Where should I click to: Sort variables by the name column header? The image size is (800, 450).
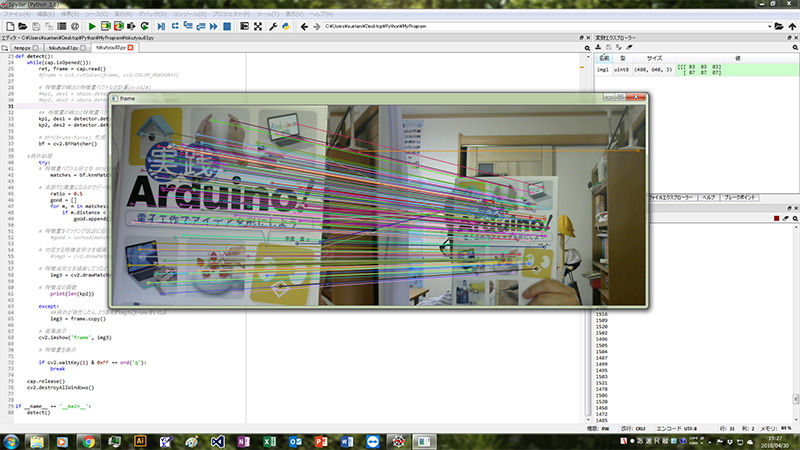point(604,58)
